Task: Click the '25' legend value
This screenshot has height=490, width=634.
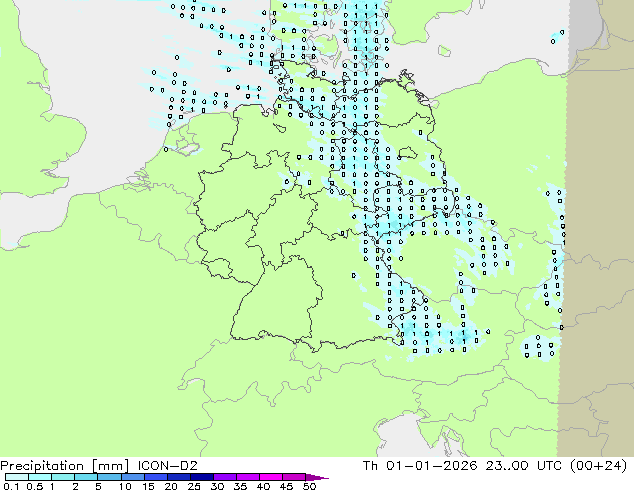Action: (x=194, y=486)
